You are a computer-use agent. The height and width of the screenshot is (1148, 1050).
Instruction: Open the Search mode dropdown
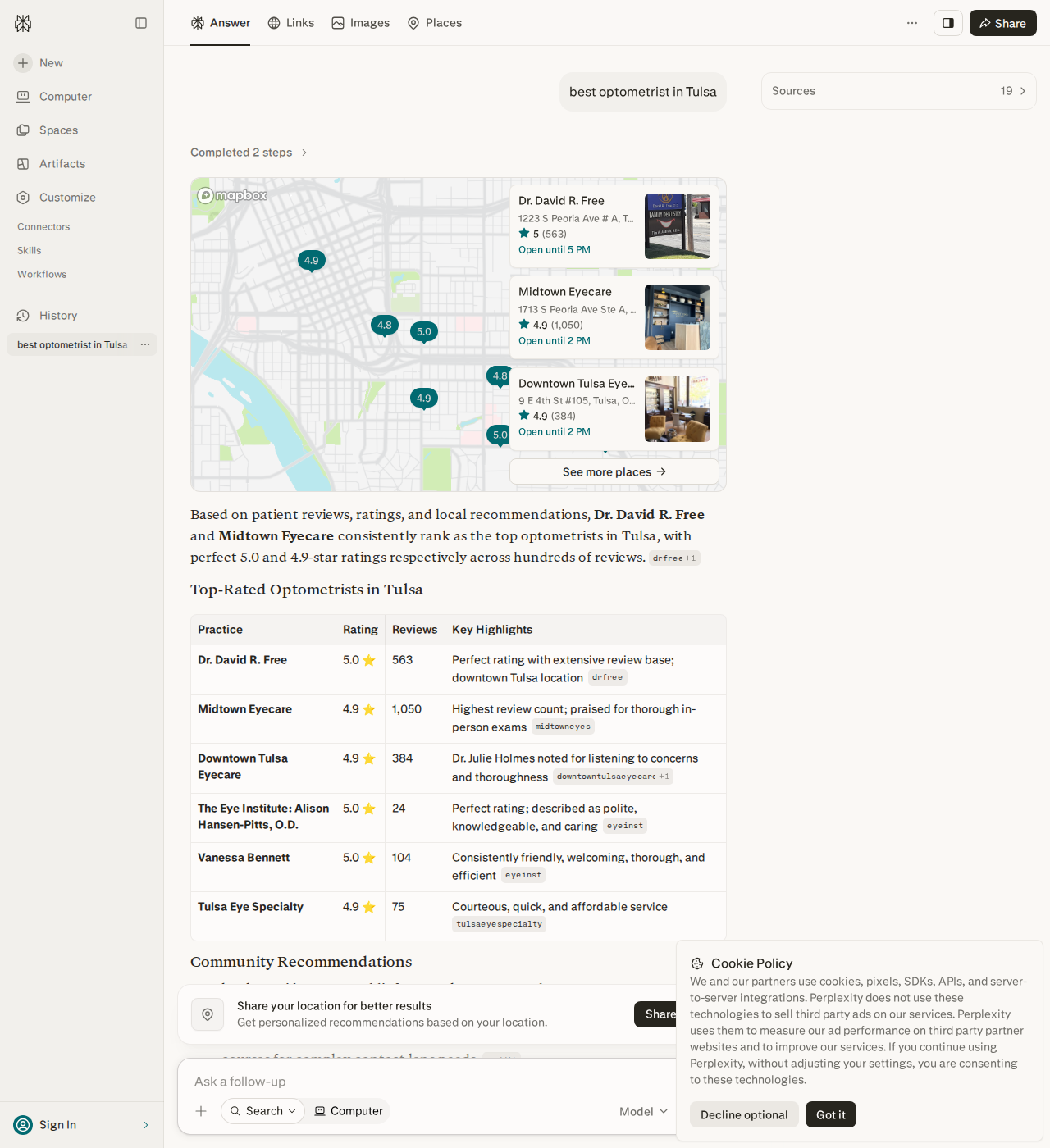coord(263,1111)
